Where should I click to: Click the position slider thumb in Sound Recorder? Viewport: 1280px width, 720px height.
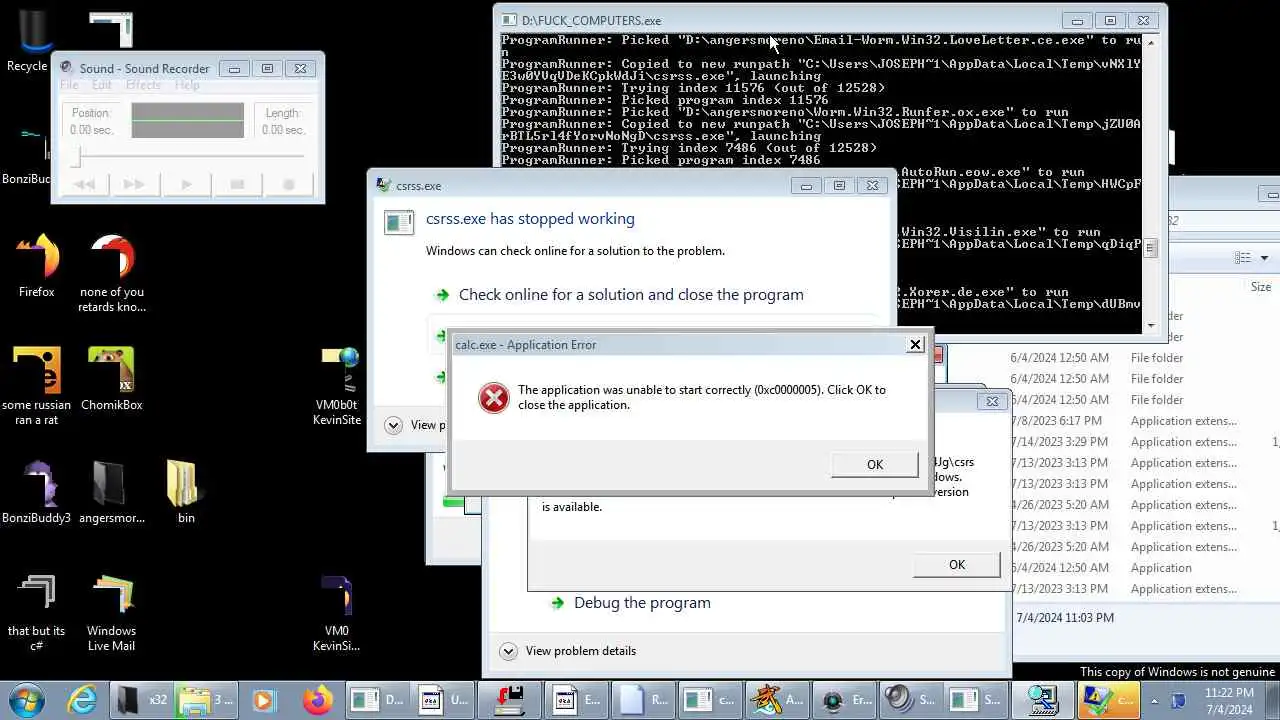point(76,156)
